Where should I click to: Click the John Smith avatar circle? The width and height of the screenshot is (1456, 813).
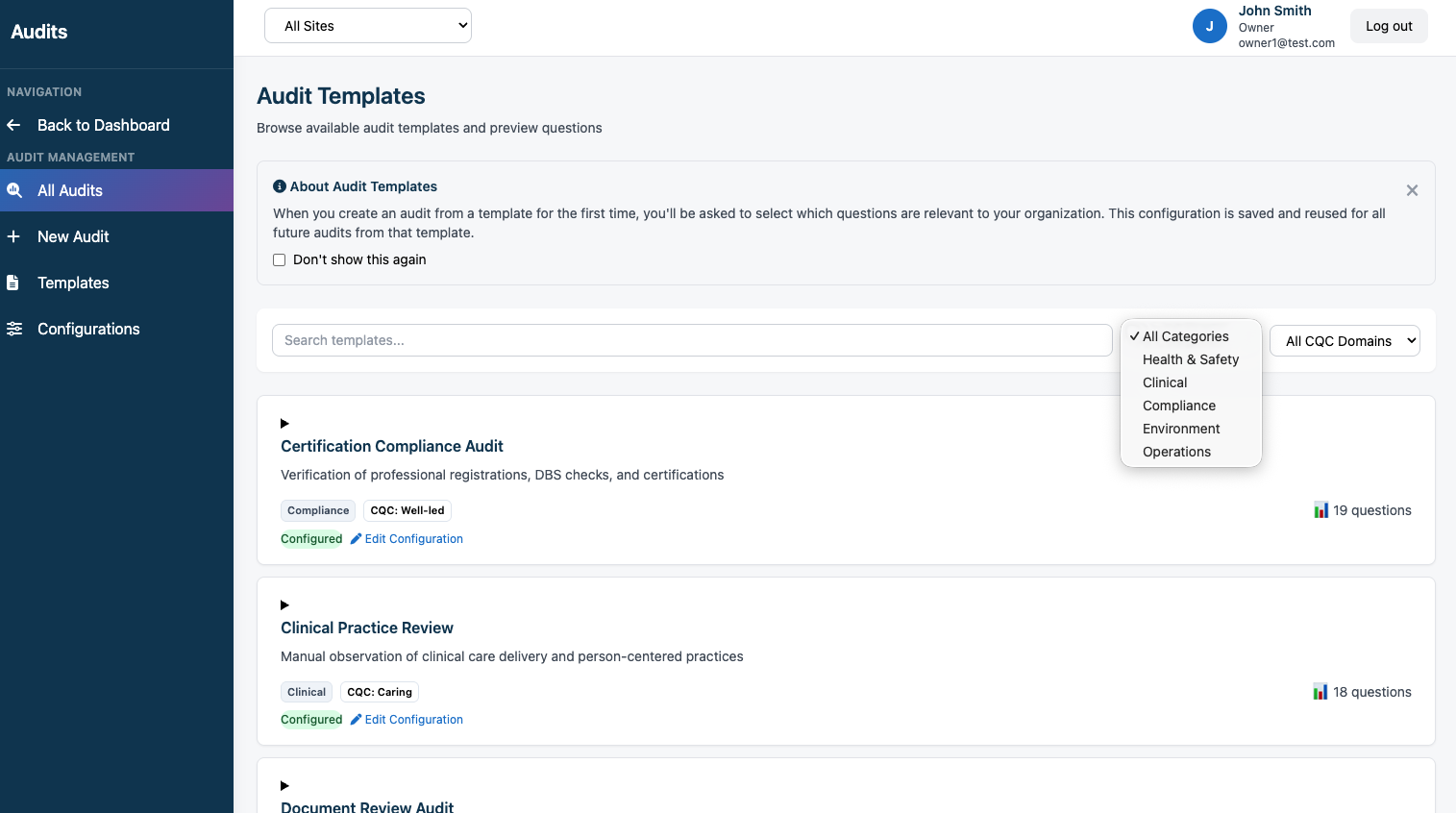tap(1209, 26)
